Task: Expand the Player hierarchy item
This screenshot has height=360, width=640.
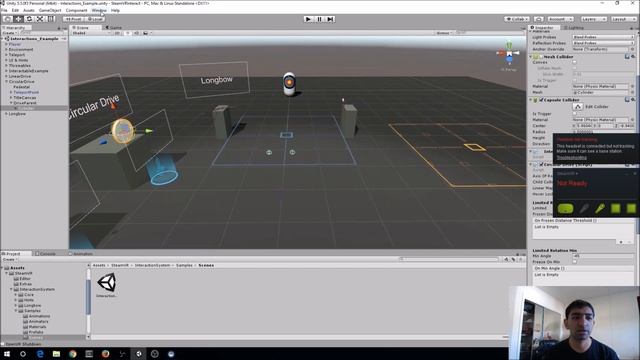Action: click(6, 44)
